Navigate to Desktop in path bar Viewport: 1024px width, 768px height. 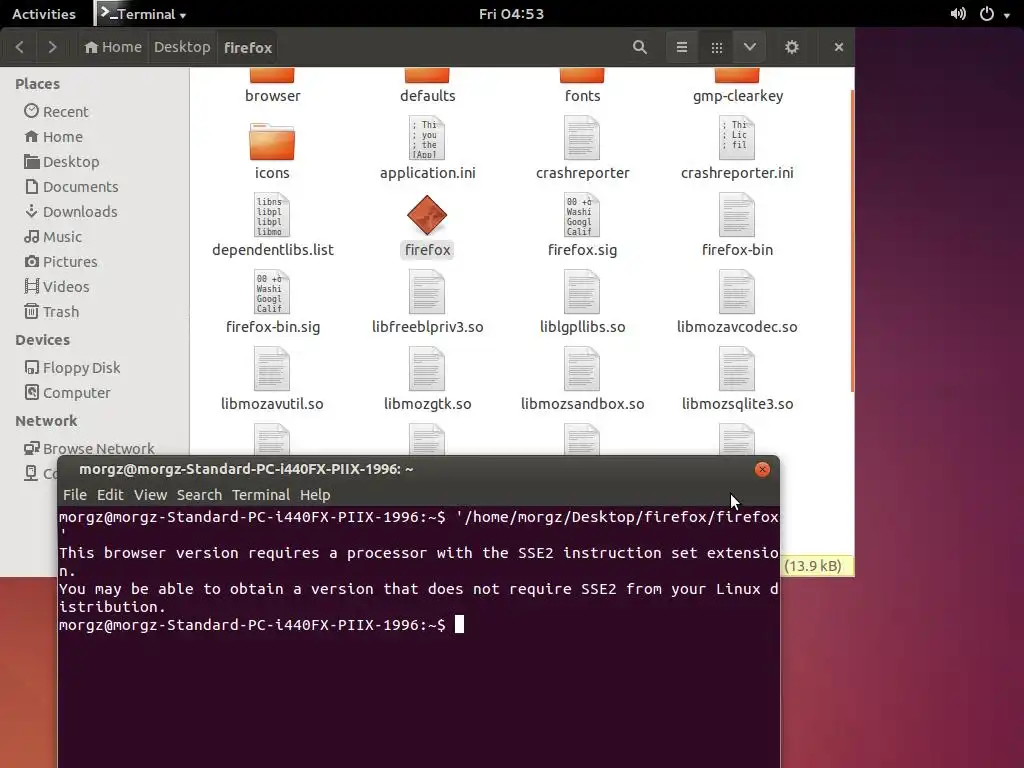(x=182, y=47)
